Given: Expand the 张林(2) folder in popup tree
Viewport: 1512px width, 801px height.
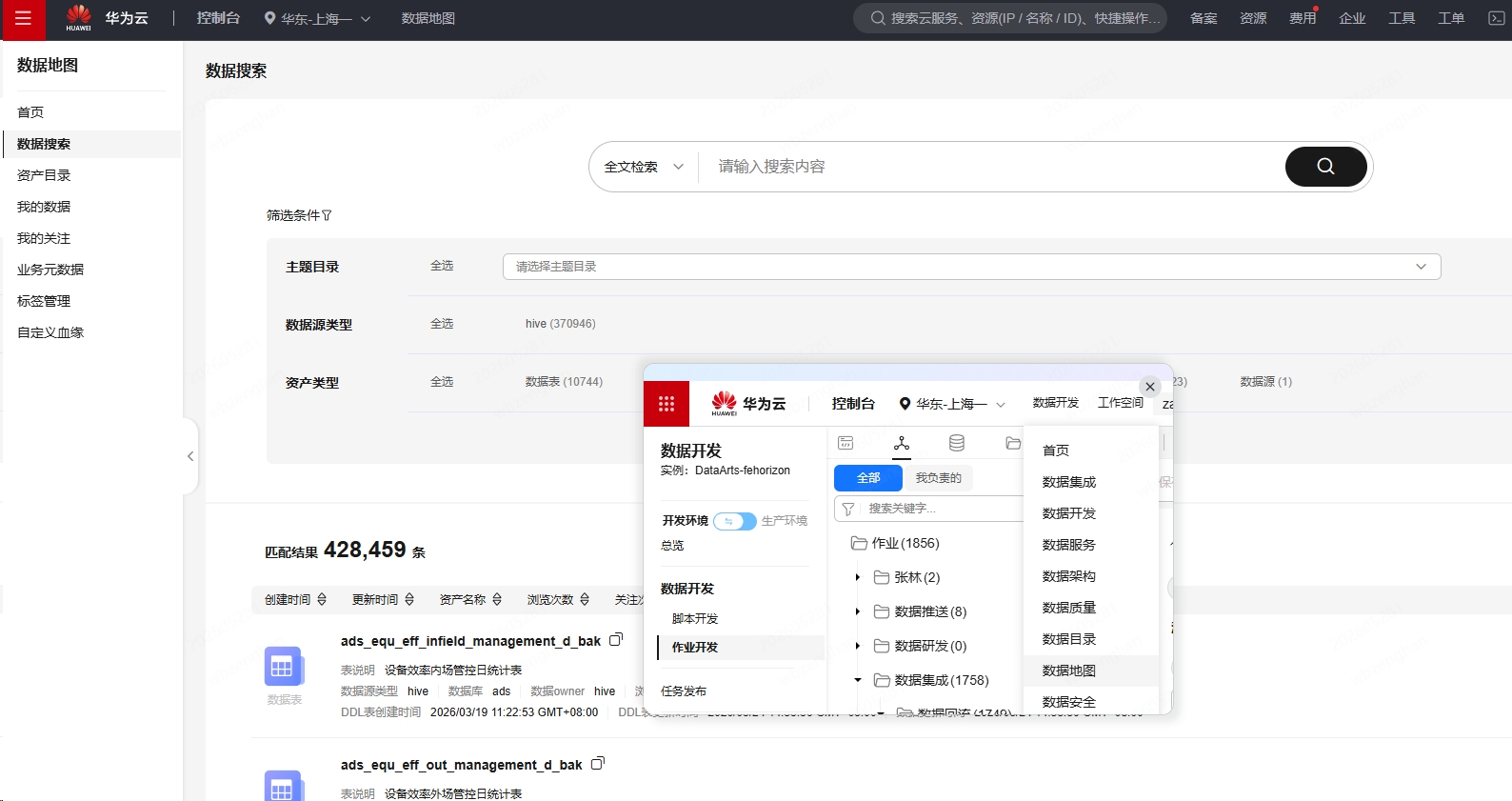Looking at the screenshot, I should pos(857,577).
